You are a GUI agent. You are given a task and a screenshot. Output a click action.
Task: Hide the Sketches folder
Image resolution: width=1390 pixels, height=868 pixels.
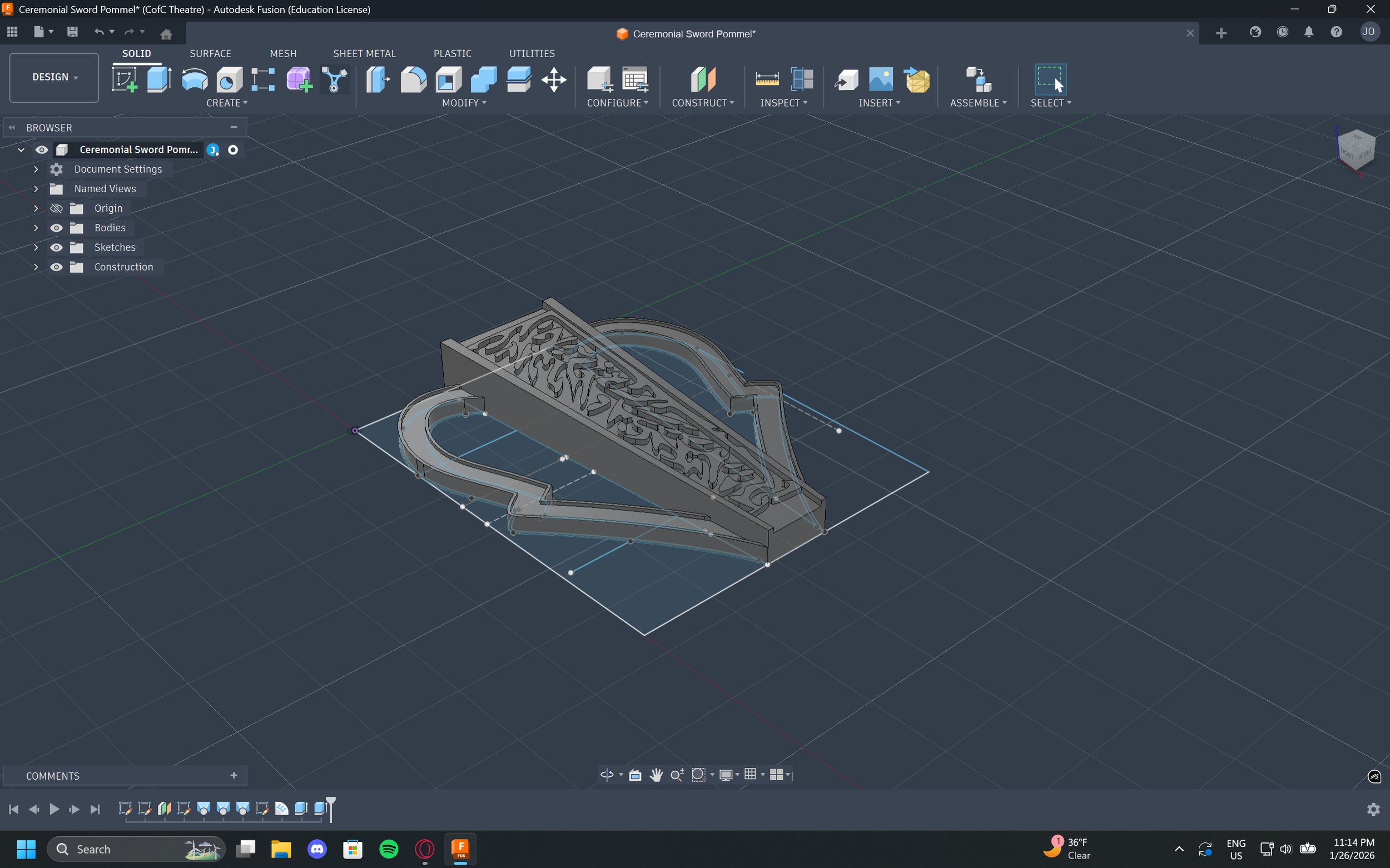pos(56,247)
